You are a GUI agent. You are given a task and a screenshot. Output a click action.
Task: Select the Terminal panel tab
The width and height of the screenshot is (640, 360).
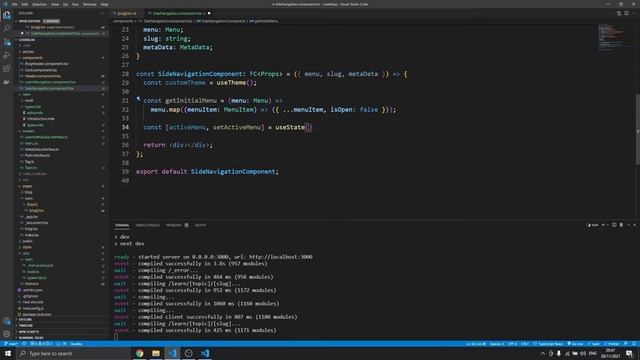122,225
